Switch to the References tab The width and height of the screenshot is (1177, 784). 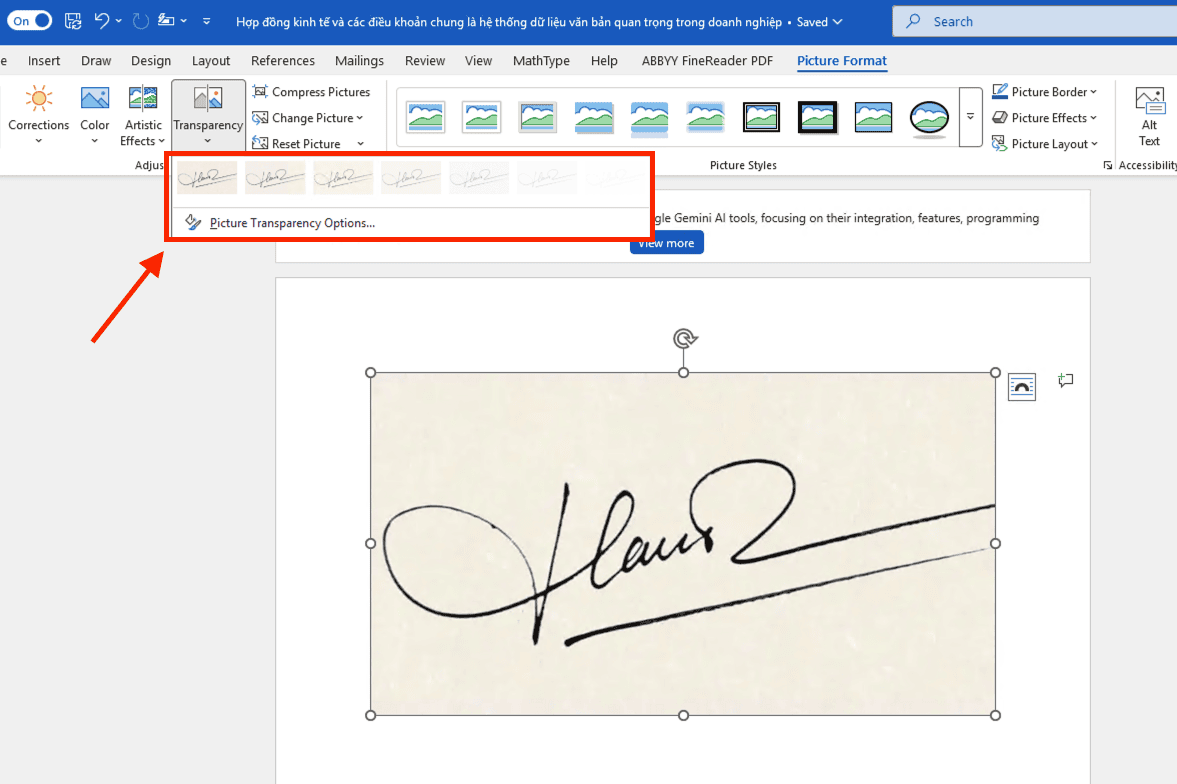(283, 61)
